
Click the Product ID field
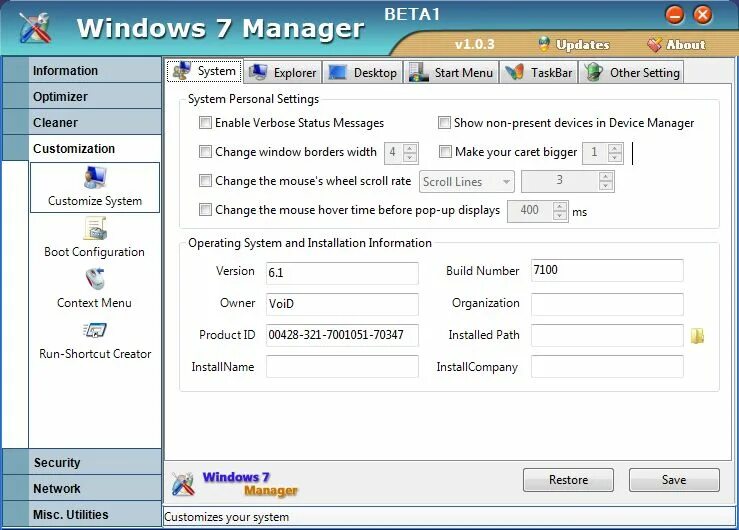pyautogui.click(x=342, y=335)
